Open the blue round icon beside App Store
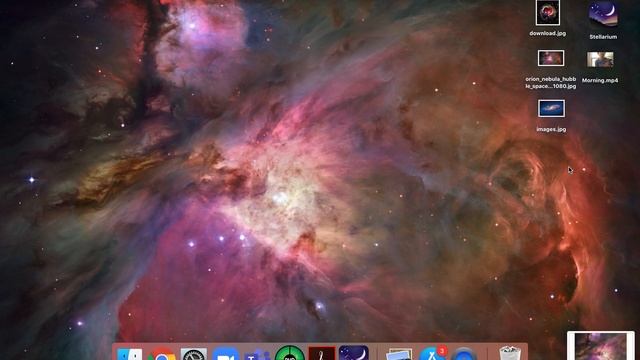The width and height of the screenshot is (640, 360). coord(464,354)
